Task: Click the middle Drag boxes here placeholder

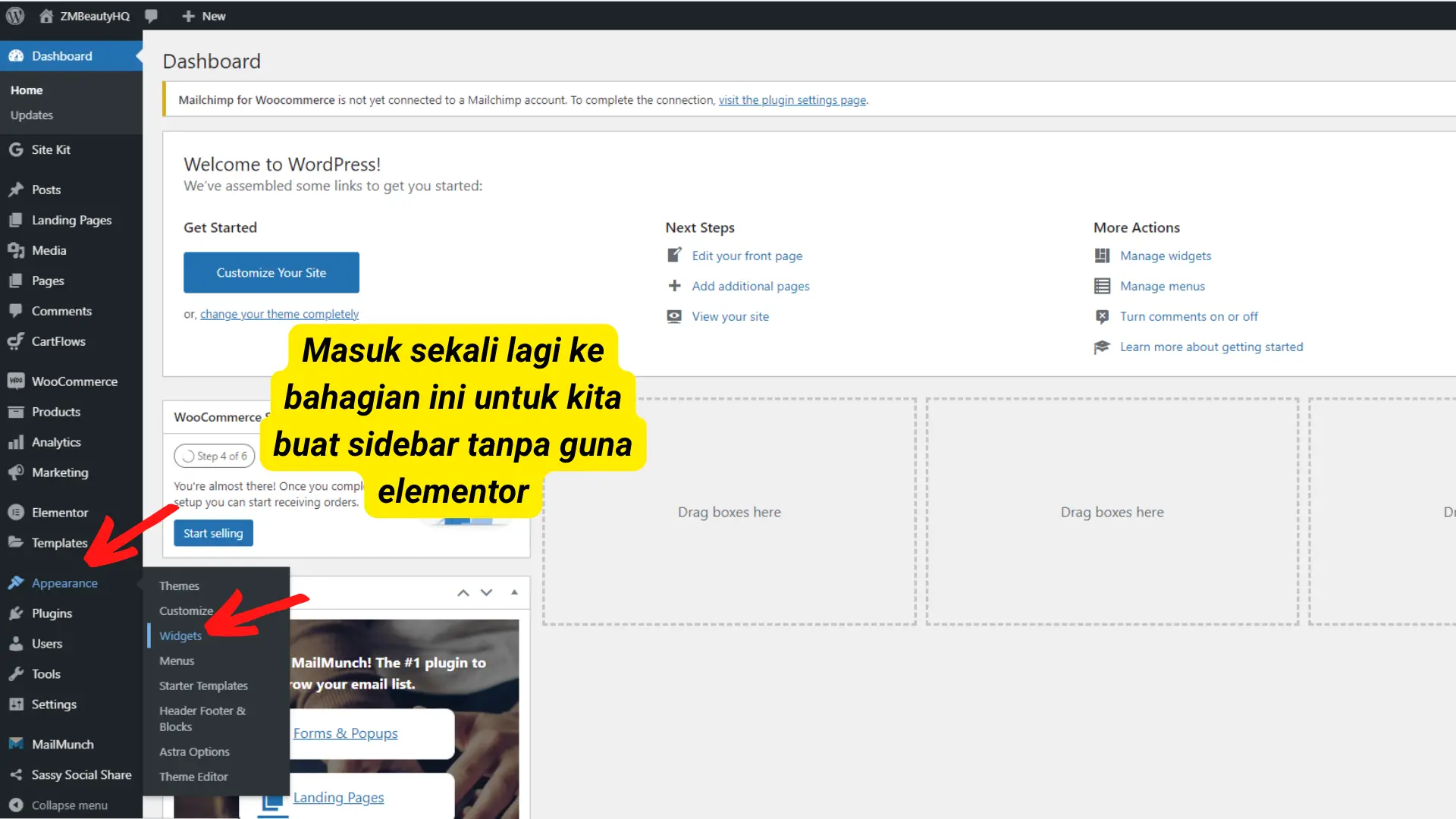Action: pyautogui.click(x=1112, y=512)
